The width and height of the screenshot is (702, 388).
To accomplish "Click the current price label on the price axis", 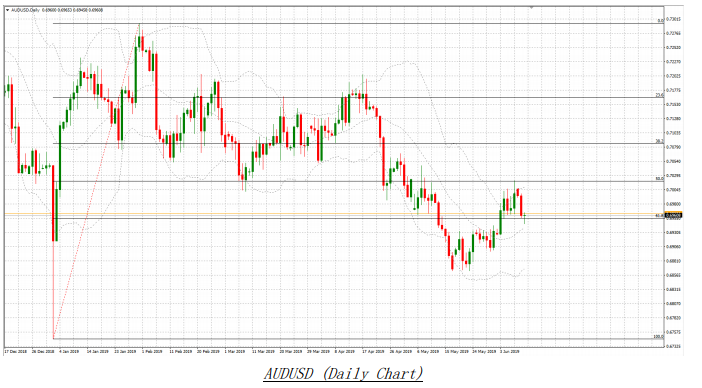I will (x=674, y=216).
